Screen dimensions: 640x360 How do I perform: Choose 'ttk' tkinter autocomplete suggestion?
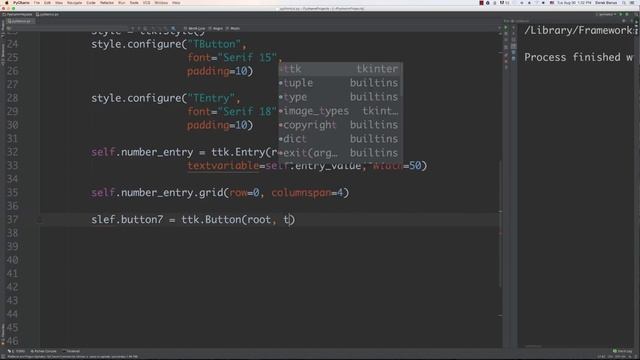(x=340, y=69)
